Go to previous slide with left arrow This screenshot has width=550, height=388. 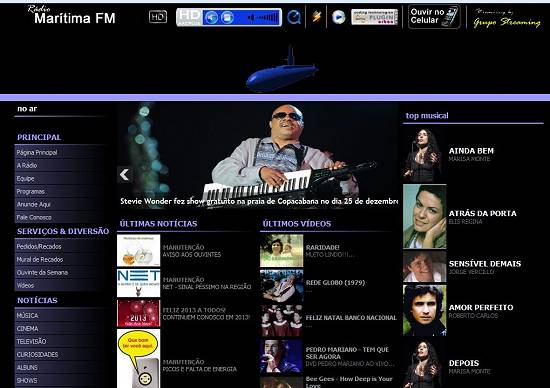click(125, 174)
